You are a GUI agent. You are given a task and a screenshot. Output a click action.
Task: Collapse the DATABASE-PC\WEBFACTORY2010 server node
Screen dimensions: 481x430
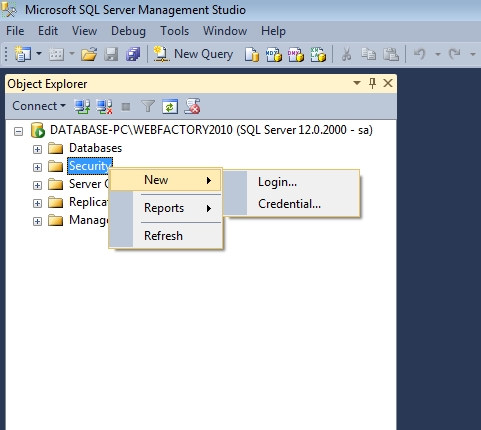click(18, 131)
